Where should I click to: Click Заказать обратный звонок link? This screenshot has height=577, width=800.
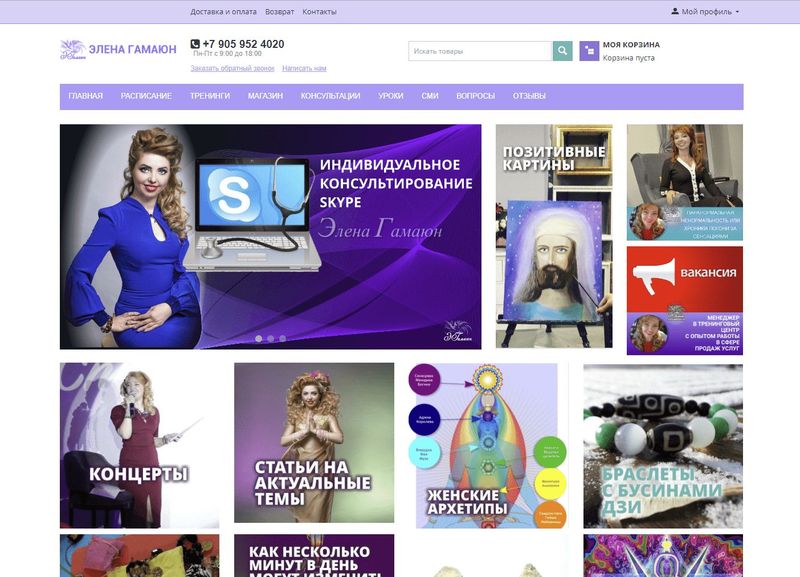(232, 68)
